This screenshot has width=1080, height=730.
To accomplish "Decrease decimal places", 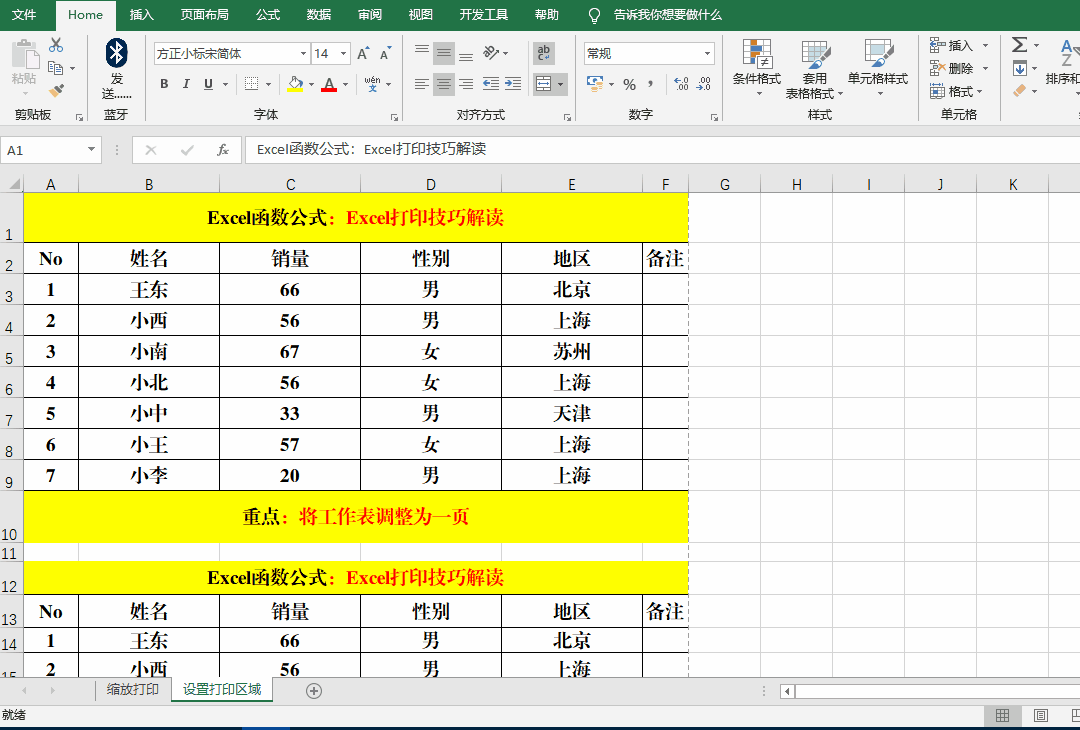I will (x=704, y=84).
